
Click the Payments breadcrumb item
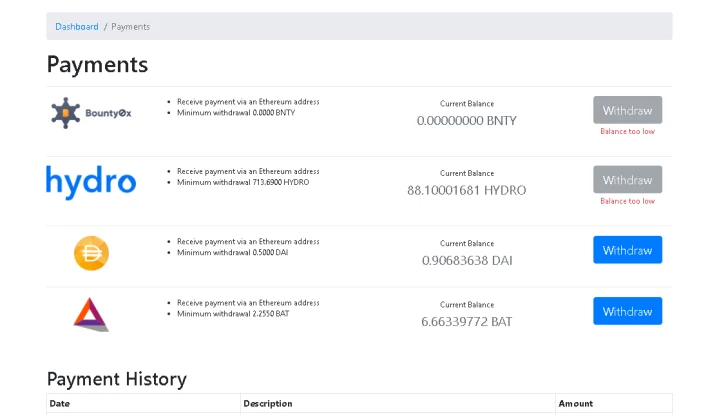click(x=130, y=27)
